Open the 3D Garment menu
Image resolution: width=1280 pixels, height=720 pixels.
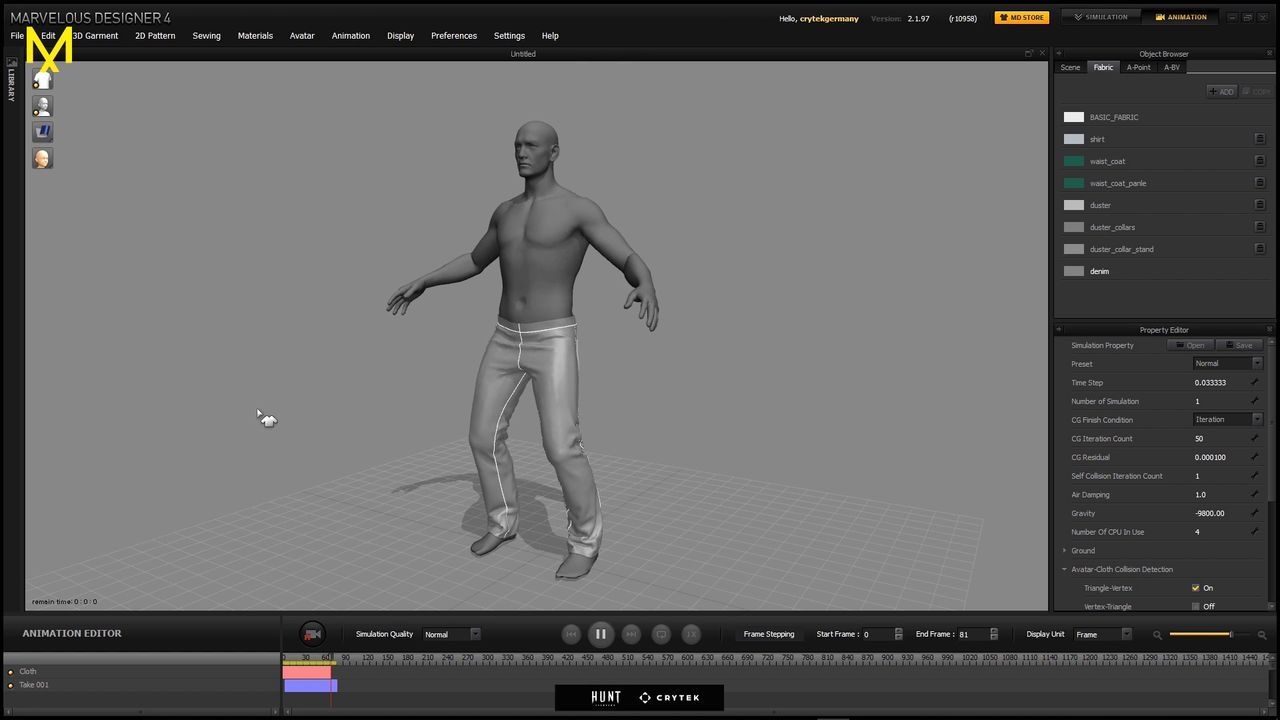[96, 36]
